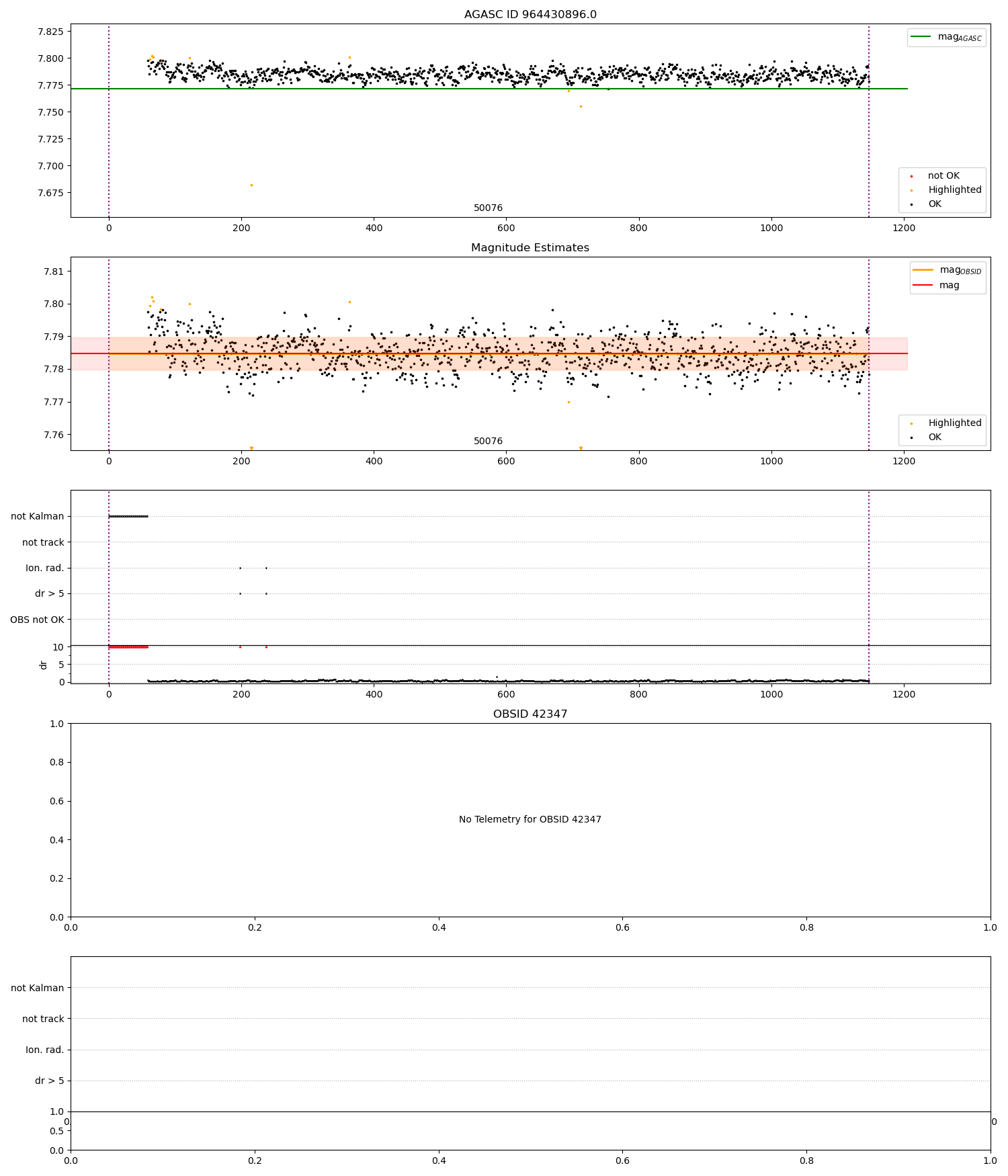Click 'not track' label in the third plot
This screenshot has height=1176, width=1008.
43,542
